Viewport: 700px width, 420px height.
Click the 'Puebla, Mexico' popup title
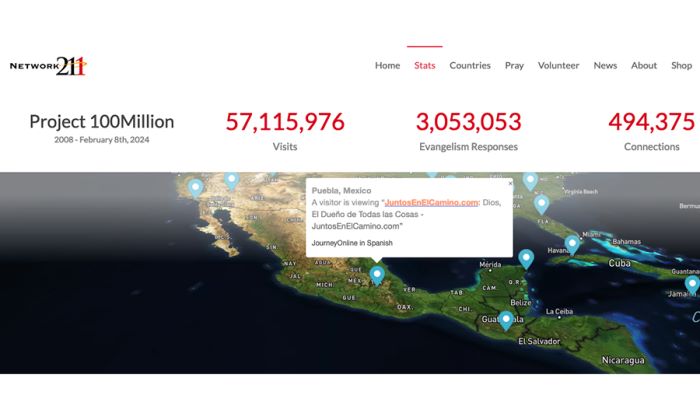tap(342, 191)
